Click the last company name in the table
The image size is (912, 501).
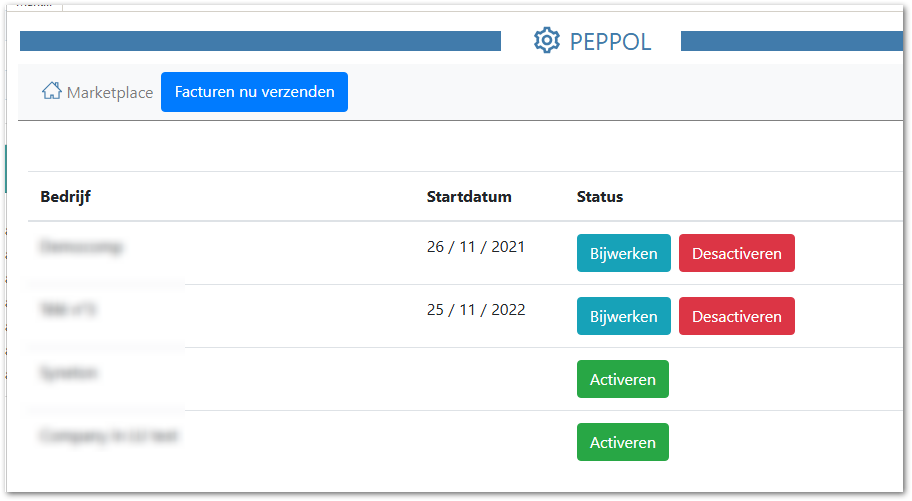(x=109, y=436)
